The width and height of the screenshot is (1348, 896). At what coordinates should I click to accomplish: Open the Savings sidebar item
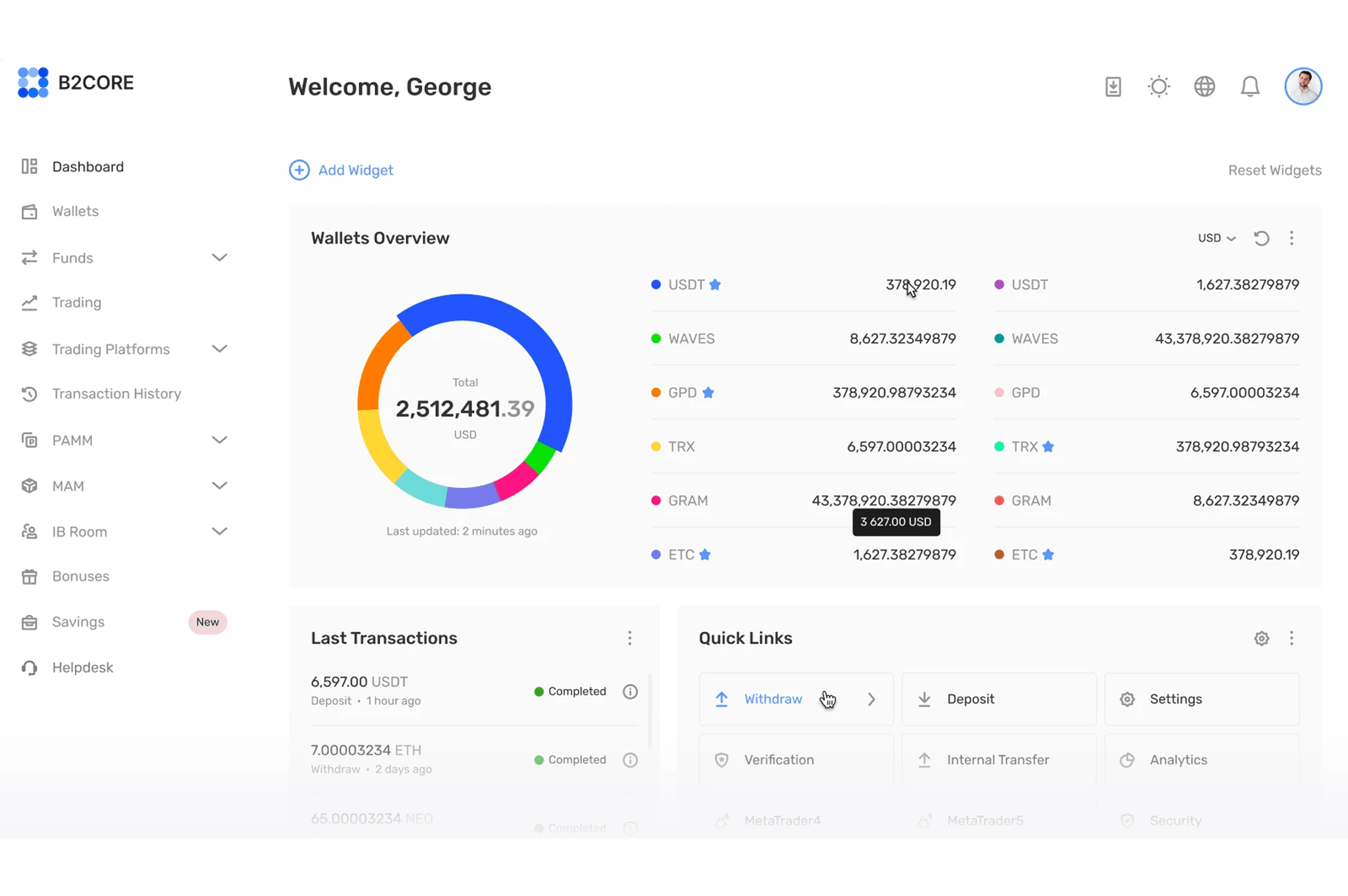tap(78, 622)
